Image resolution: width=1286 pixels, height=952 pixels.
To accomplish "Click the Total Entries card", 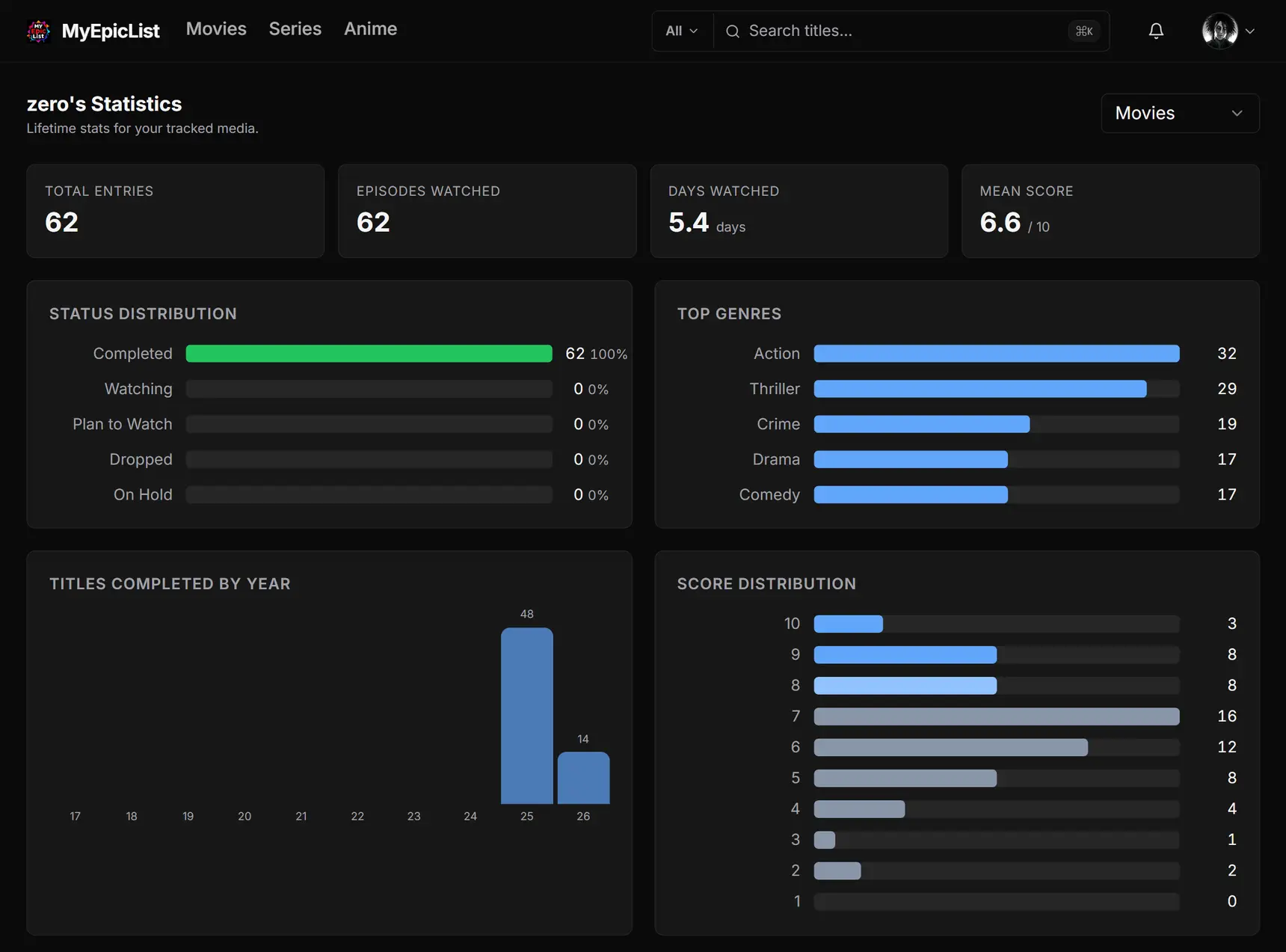I will click(176, 211).
